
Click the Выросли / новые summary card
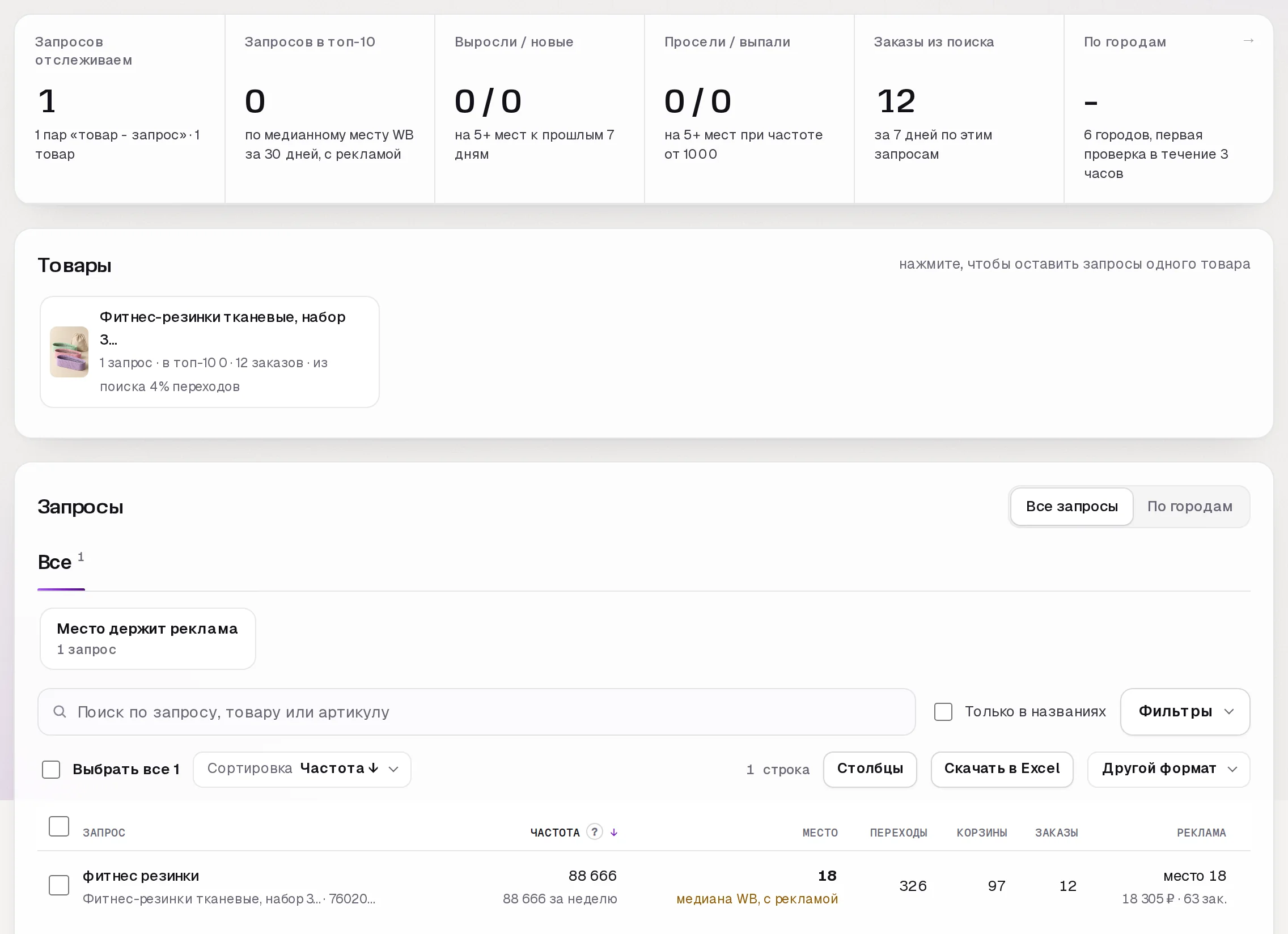[540, 108]
